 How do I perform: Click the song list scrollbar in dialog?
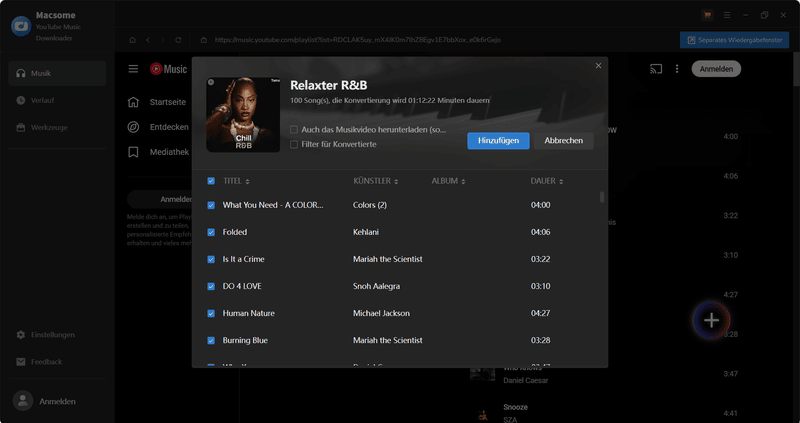tap(602, 197)
